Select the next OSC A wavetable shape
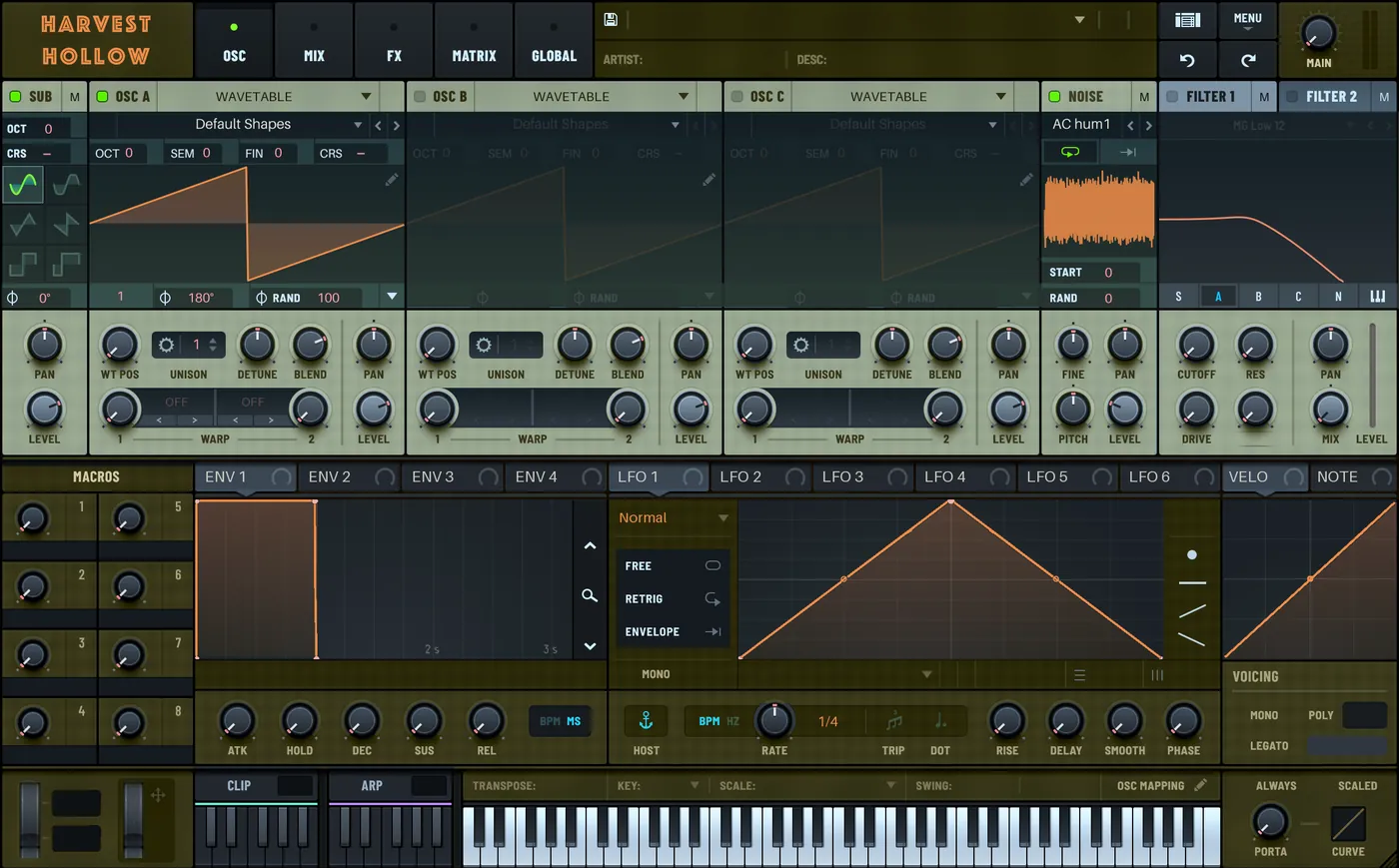Screen dimensions: 1399x868 (397, 125)
